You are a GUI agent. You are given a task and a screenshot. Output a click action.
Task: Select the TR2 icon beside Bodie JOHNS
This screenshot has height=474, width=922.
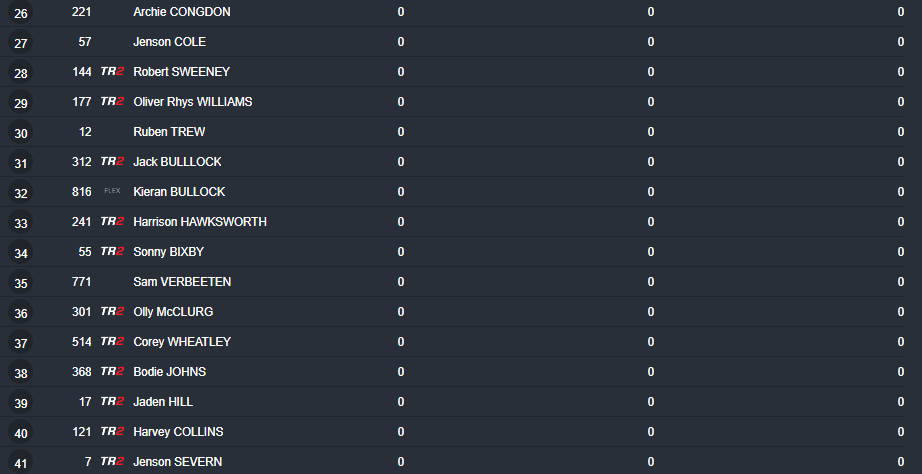pyautogui.click(x=112, y=372)
